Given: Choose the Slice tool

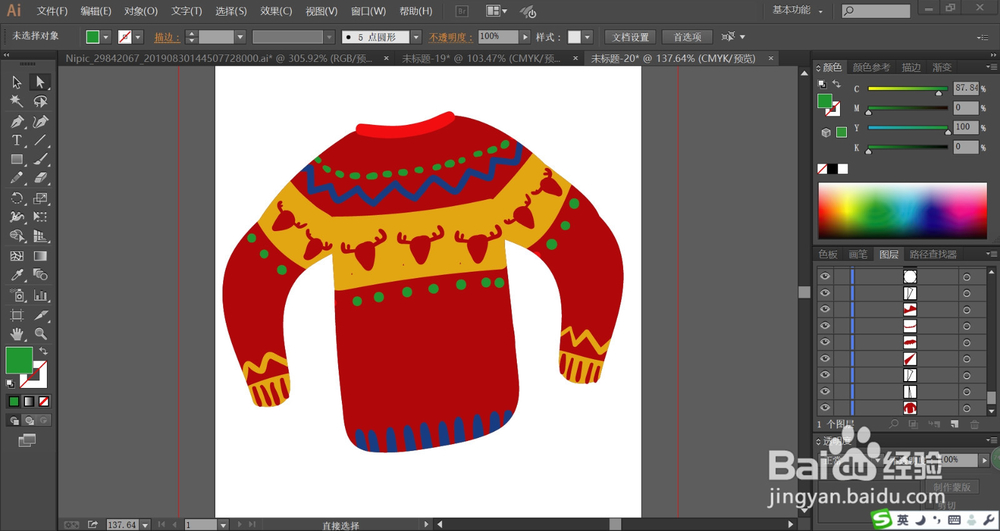Looking at the screenshot, I should pyautogui.click(x=40, y=315).
